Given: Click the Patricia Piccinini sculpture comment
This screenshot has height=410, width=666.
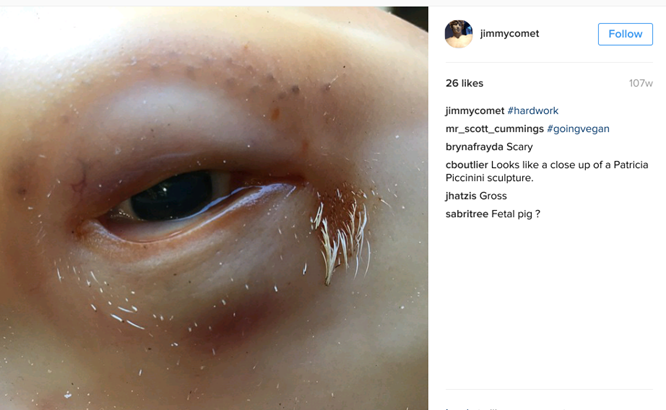Looking at the screenshot, I should [547, 171].
